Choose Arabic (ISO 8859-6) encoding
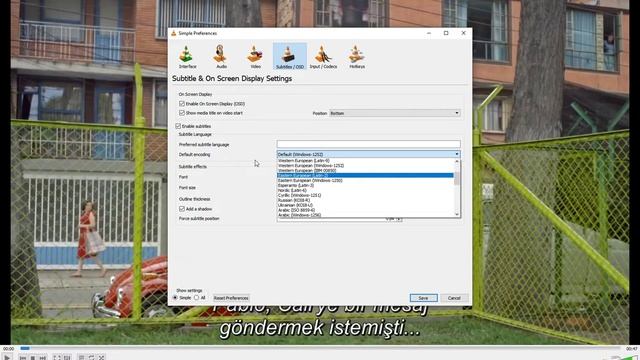The image size is (640, 360). click(365, 210)
